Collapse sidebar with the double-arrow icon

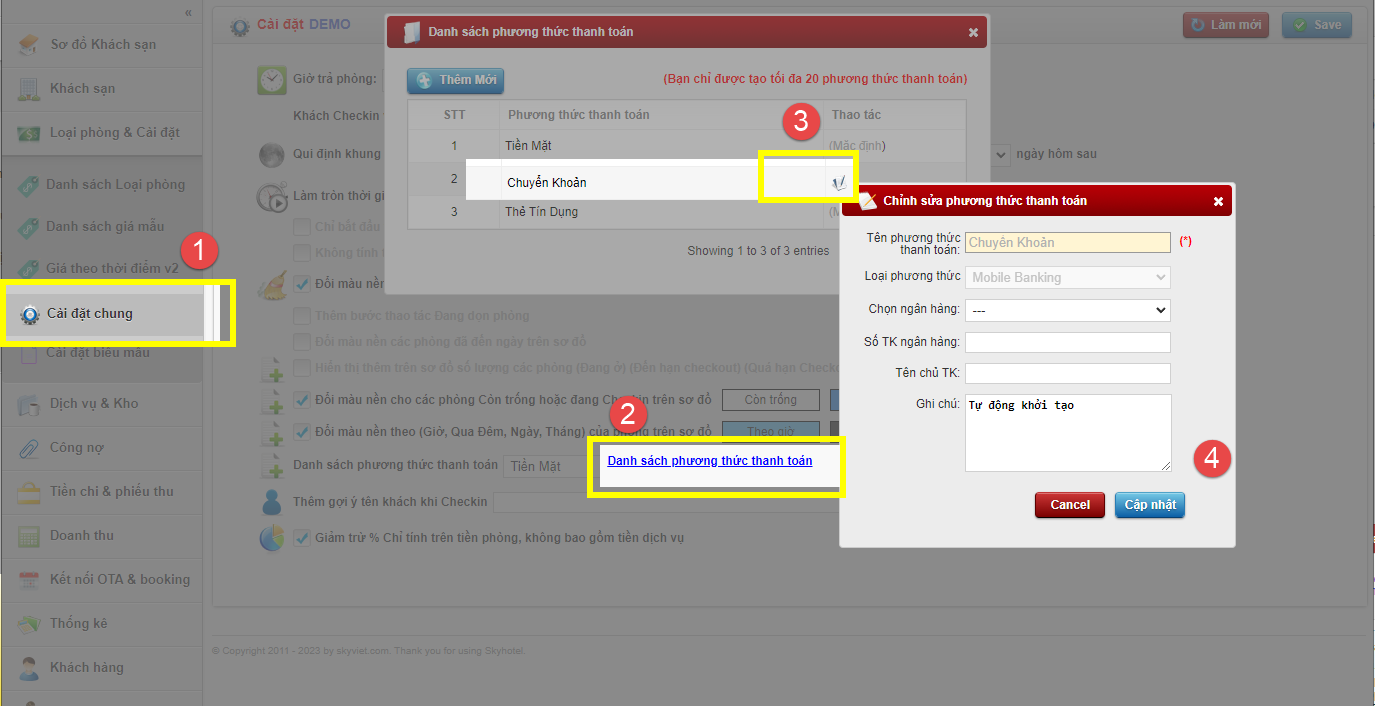(x=188, y=12)
